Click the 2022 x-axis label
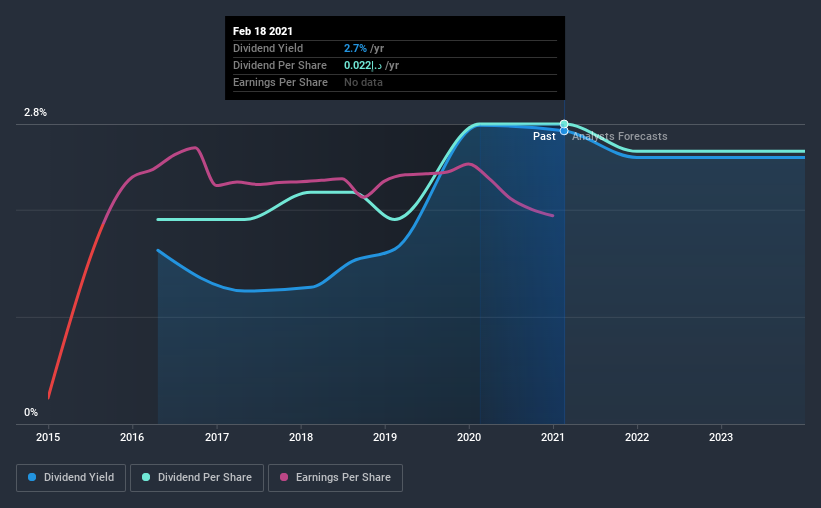 pos(637,437)
